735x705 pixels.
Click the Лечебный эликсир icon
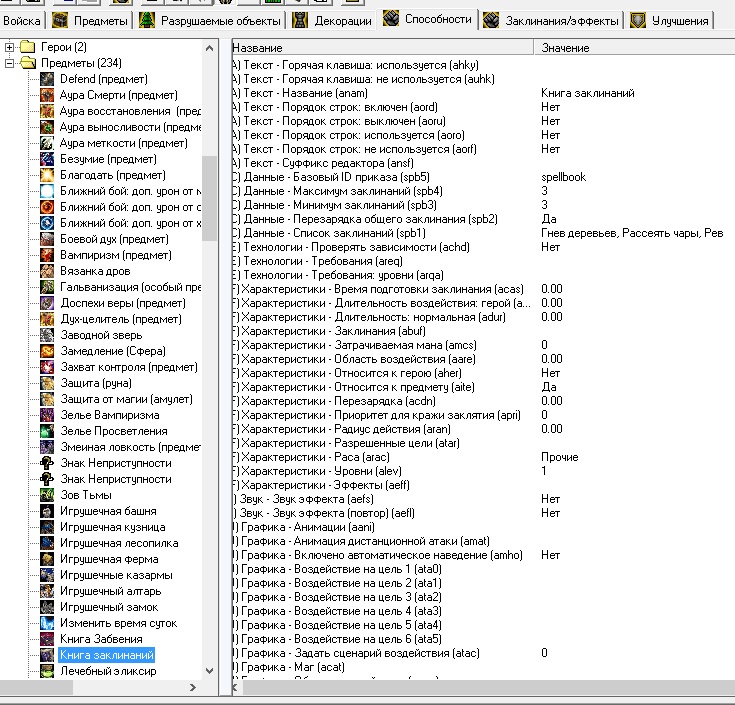[x=47, y=671]
